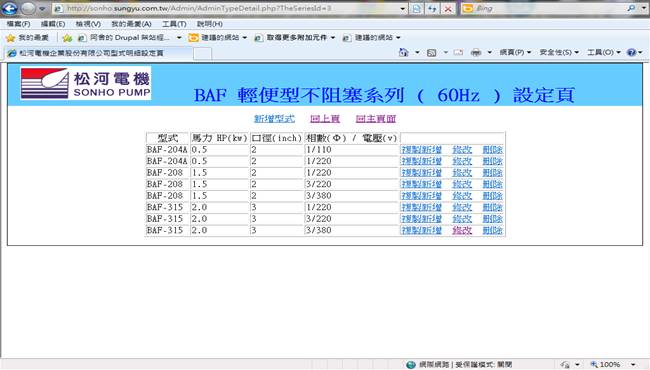The width and height of the screenshot is (650, 370).
Task: Open the 工具(T) menu in menu bar
Action: pyautogui.click(x=174, y=24)
